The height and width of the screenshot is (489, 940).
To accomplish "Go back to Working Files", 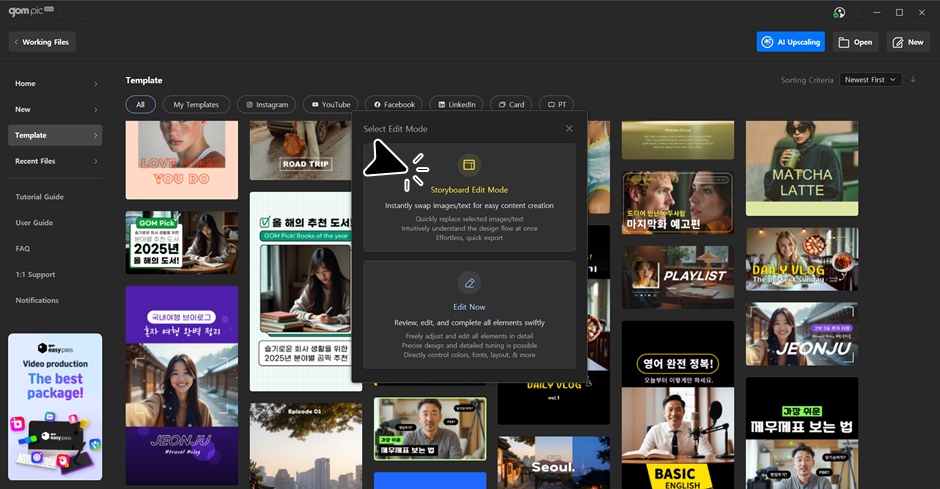I will (43, 42).
